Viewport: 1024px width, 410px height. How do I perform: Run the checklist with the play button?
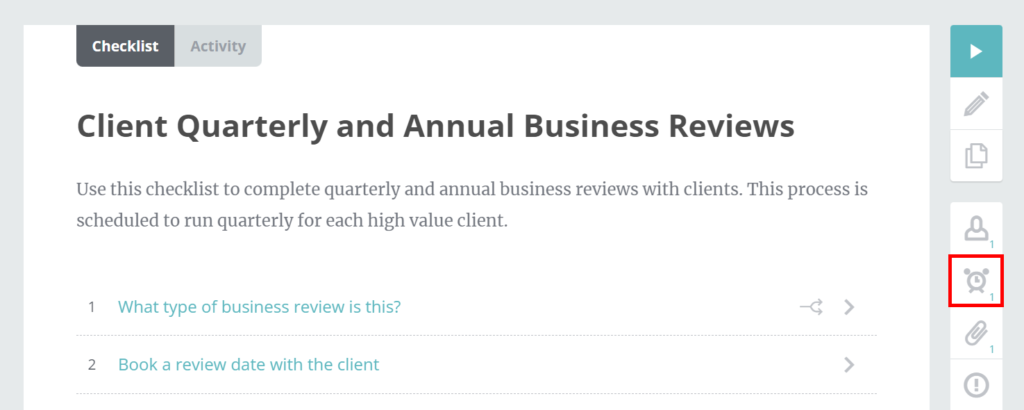click(976, 52)
